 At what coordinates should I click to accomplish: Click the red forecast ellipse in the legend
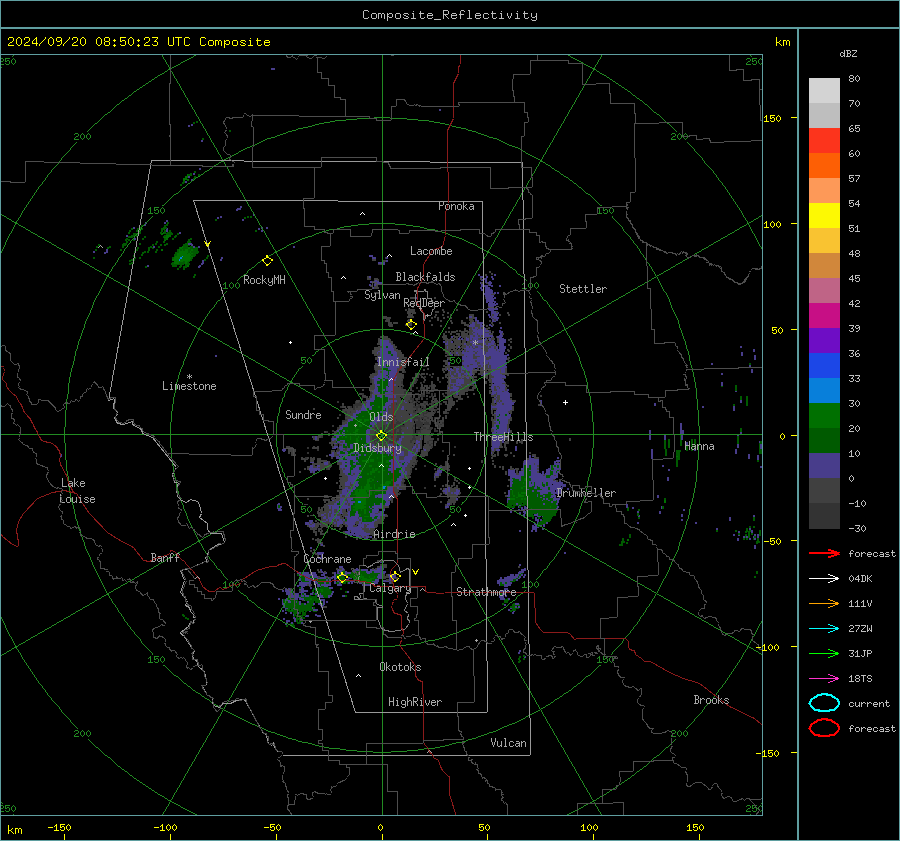(x=824, y=728)
